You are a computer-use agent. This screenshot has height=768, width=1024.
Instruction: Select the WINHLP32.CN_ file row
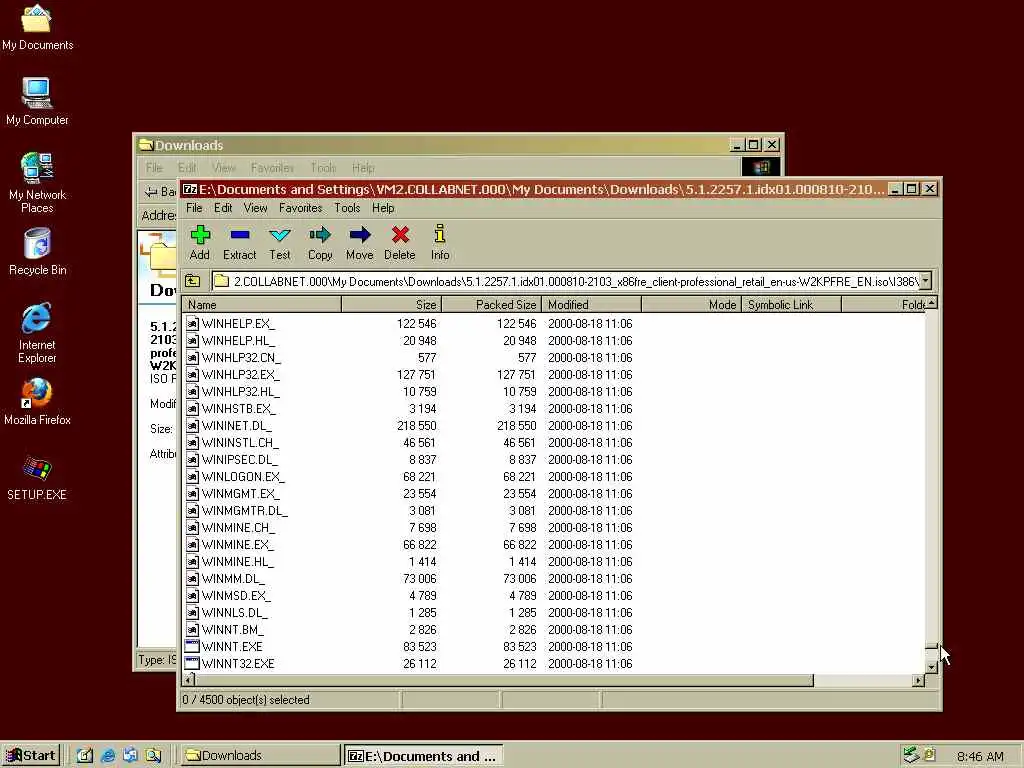[x=554, y=357]
